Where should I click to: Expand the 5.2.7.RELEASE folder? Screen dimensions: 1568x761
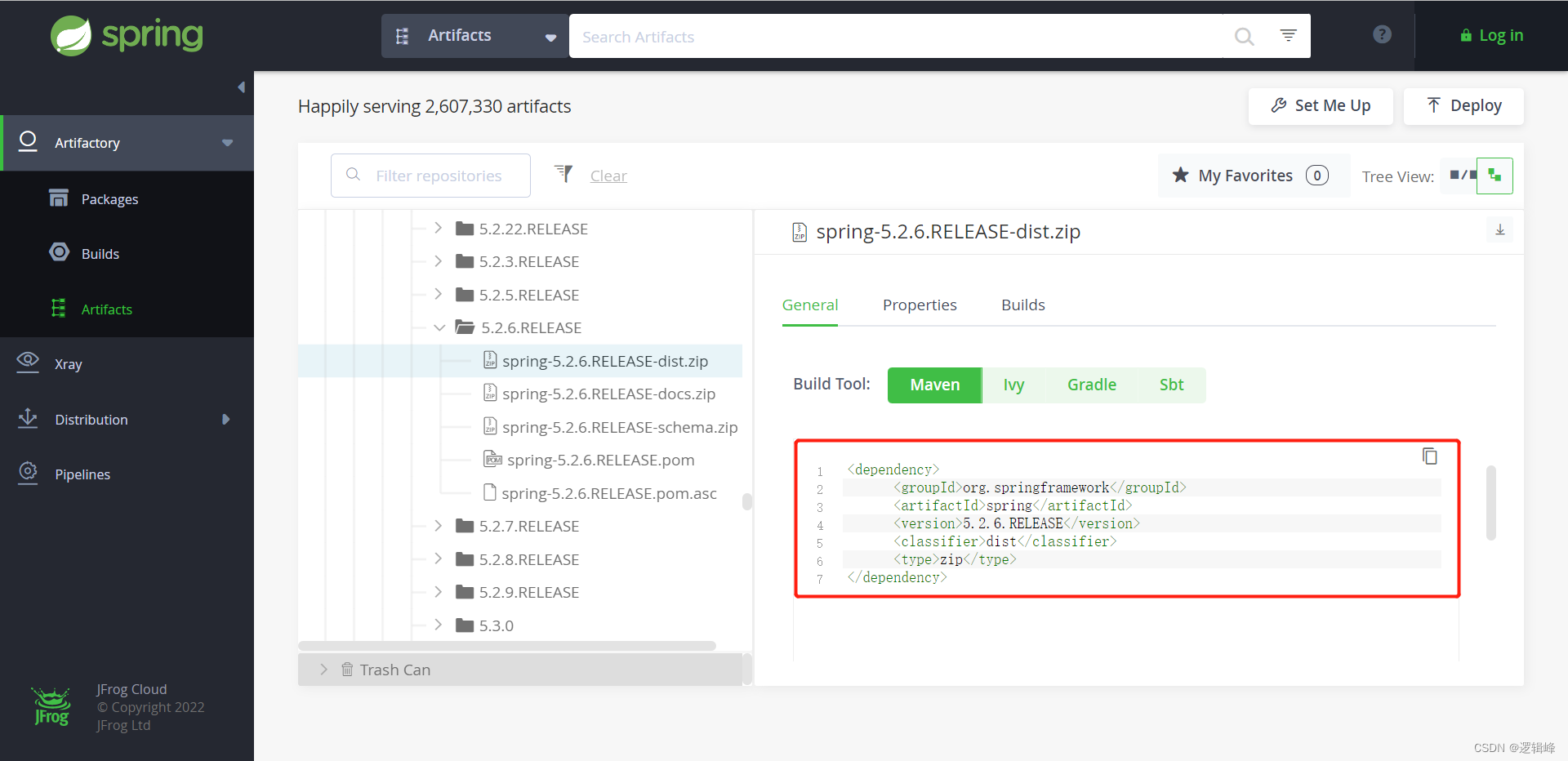click(438, 526)
